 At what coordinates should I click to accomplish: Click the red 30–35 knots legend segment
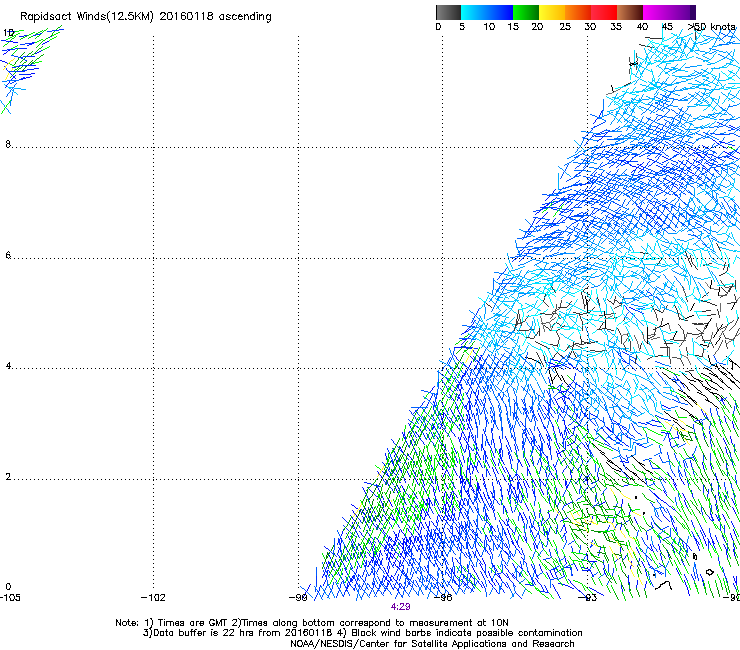tap(604, 12)
